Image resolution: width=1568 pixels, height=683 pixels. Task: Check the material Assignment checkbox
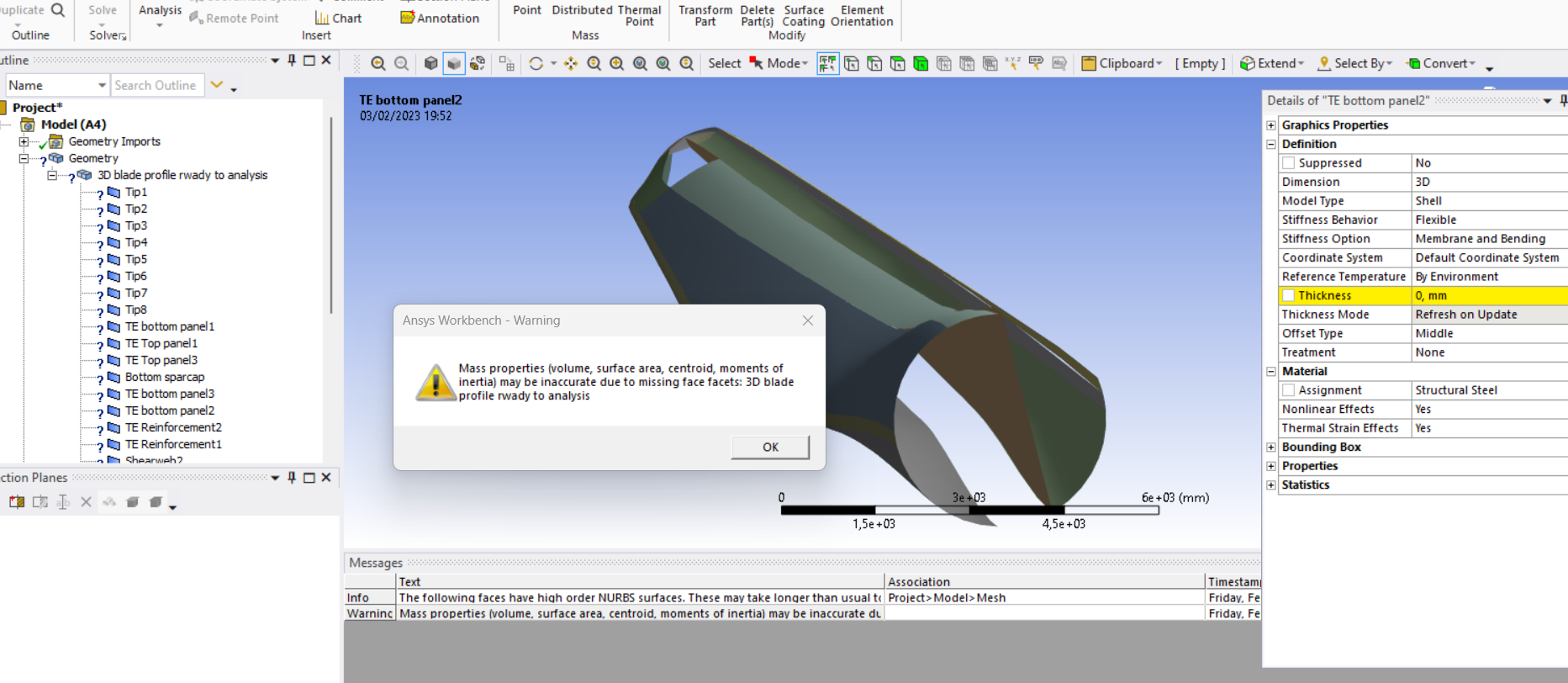pos(1288,390)
